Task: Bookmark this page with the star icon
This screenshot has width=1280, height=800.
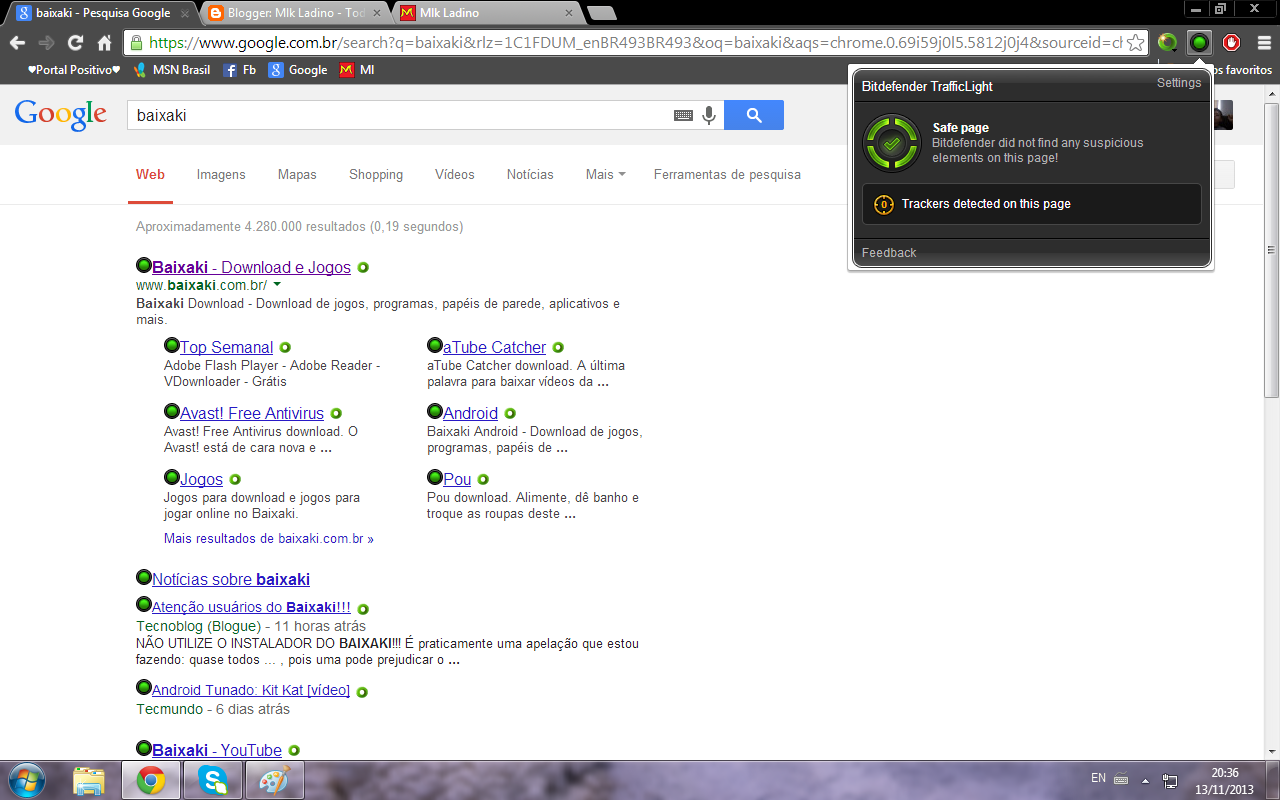Action: point(1135,43)
